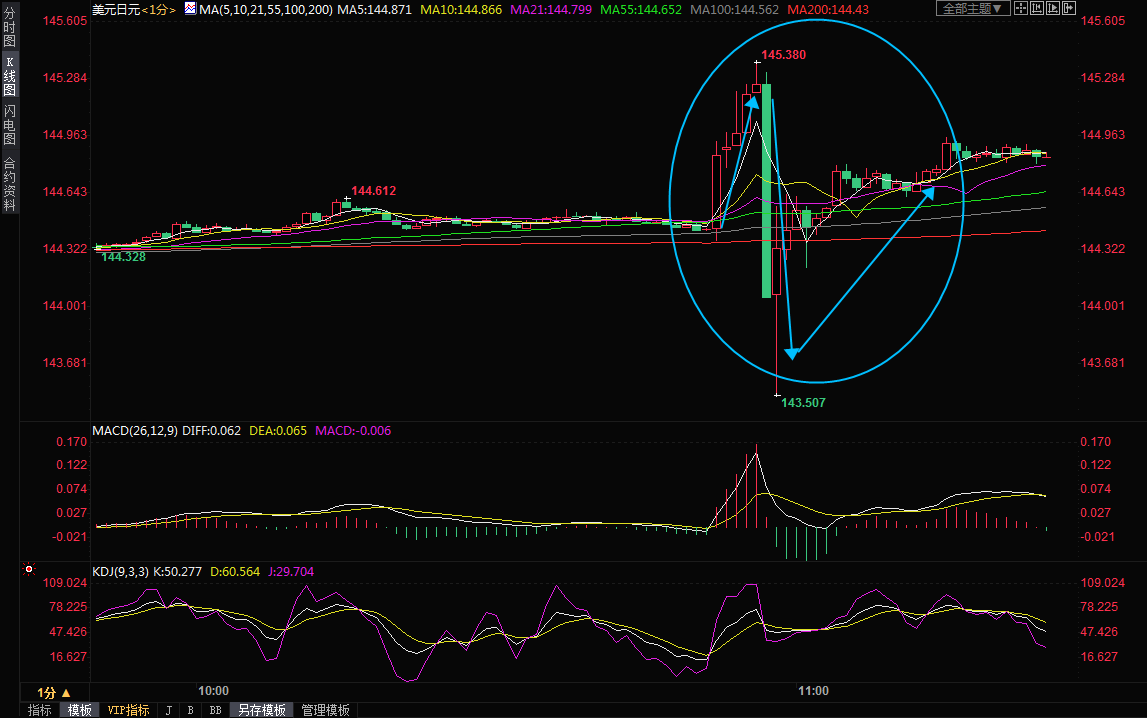The height and width of the screenshot is (718, 1147).
Task: Click the crosshair cursor icon in top toolbar
Action: click(1021, 9)
